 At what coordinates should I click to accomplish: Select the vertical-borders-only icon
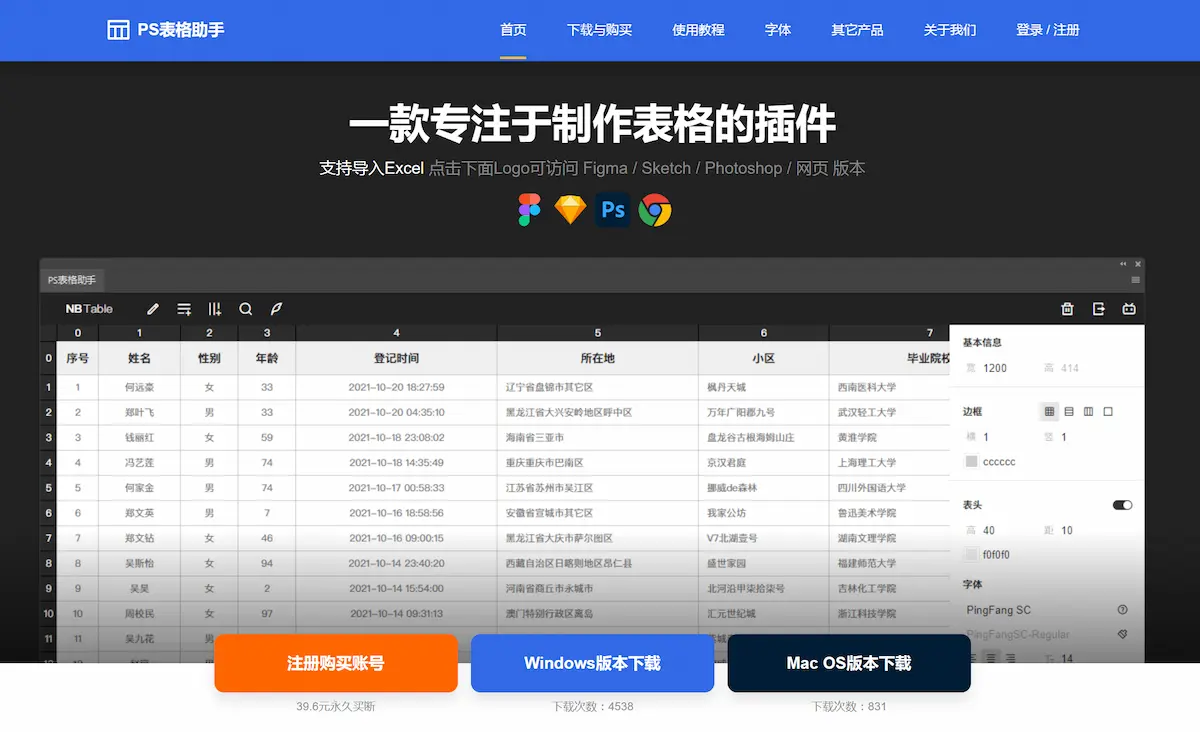[1089, 411]
